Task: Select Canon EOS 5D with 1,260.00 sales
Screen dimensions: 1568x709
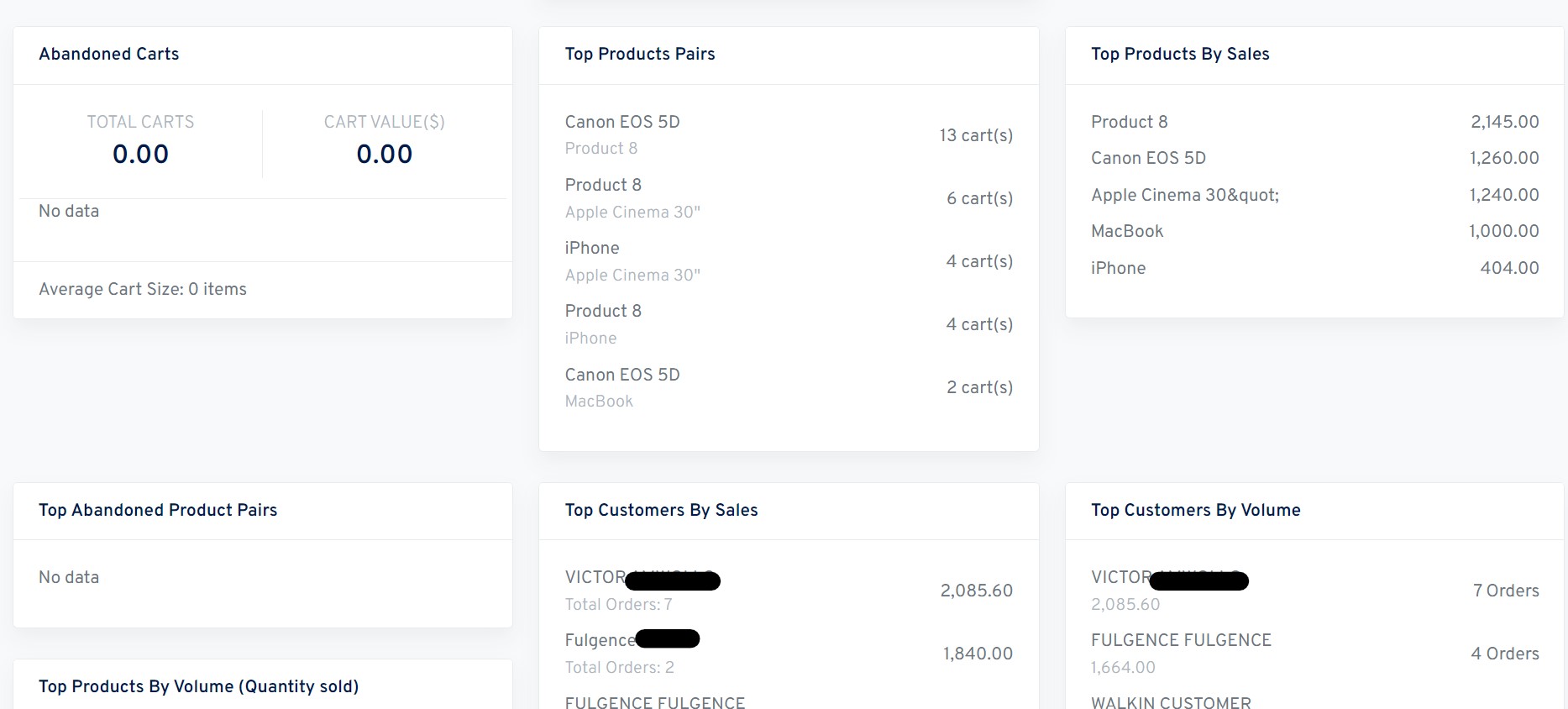Action: tap(1148, 158)
